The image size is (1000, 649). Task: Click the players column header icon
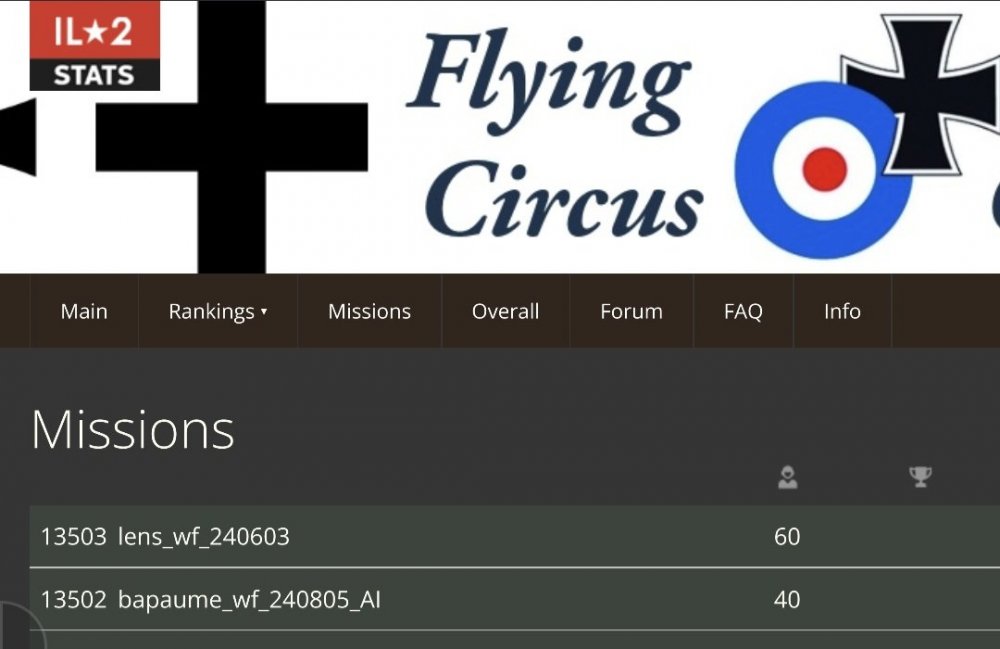click(788, 478)
